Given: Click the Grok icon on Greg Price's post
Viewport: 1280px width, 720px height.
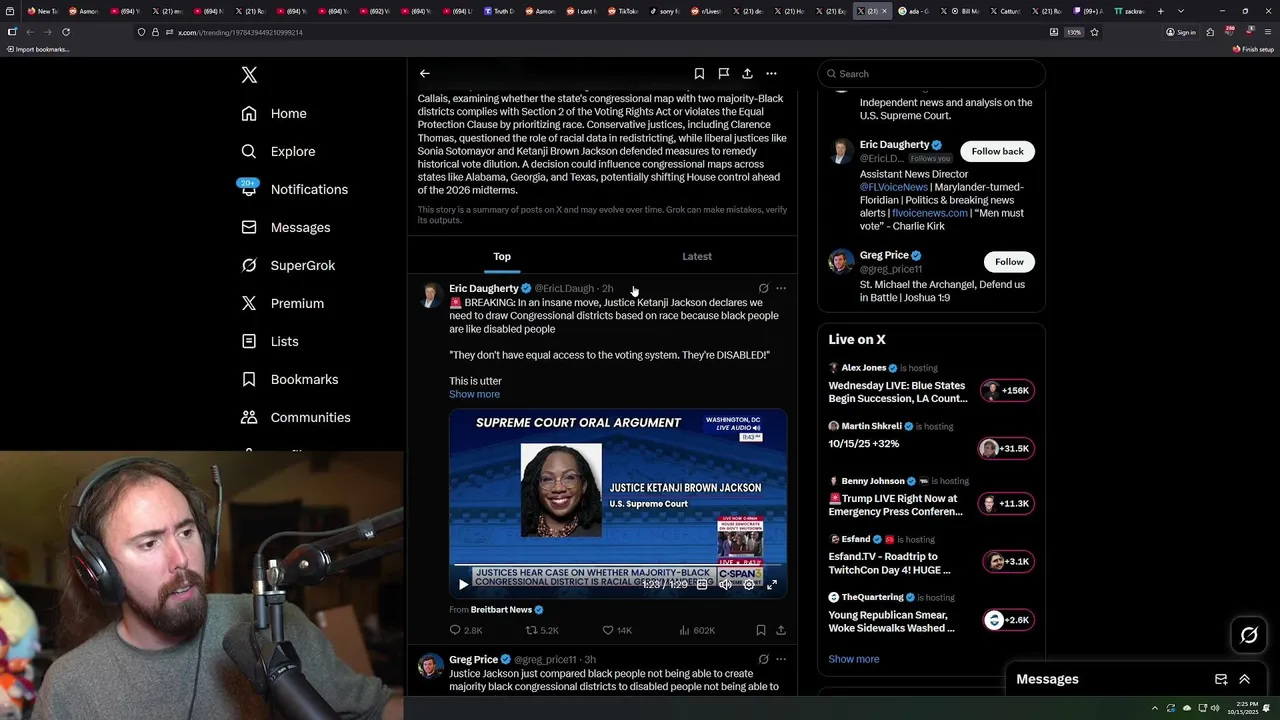Looking at the screenshot, I should pos(763,660).
